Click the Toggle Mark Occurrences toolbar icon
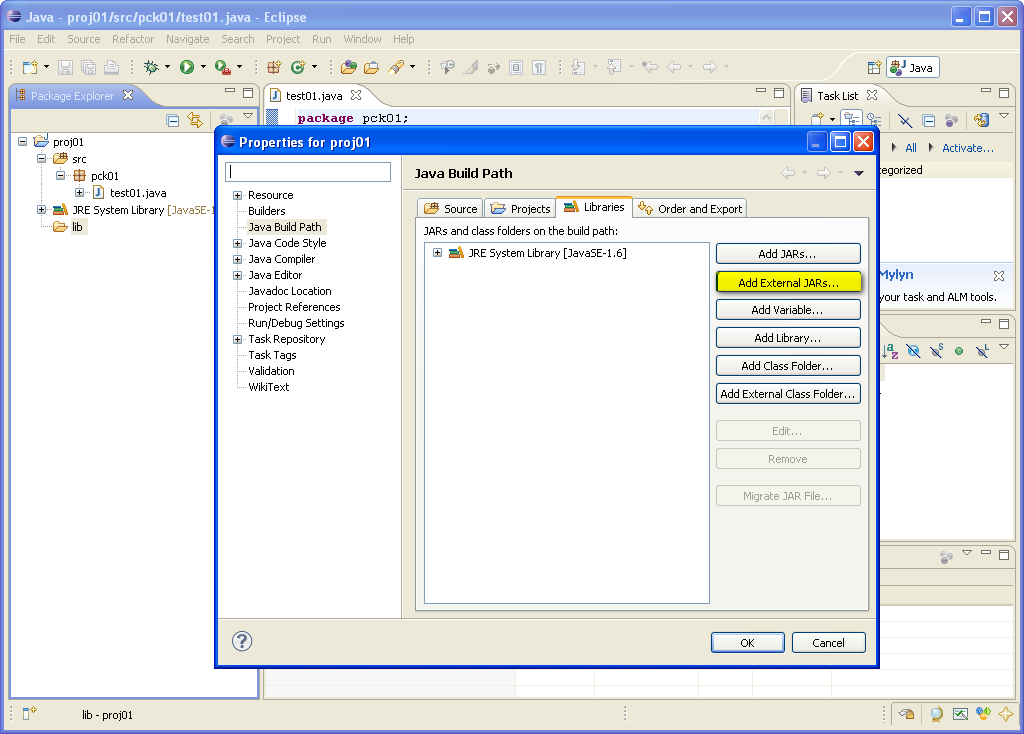The width and height of the screenshot is (1024, 734). [x=470, y=67]
